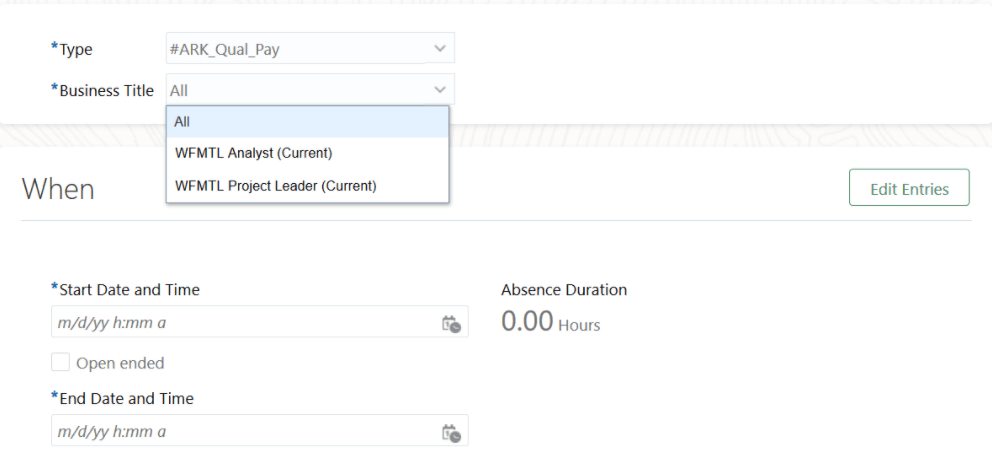Click the "Start Date and Time" field label
992x451 pixels.
[x=129, y=290]
